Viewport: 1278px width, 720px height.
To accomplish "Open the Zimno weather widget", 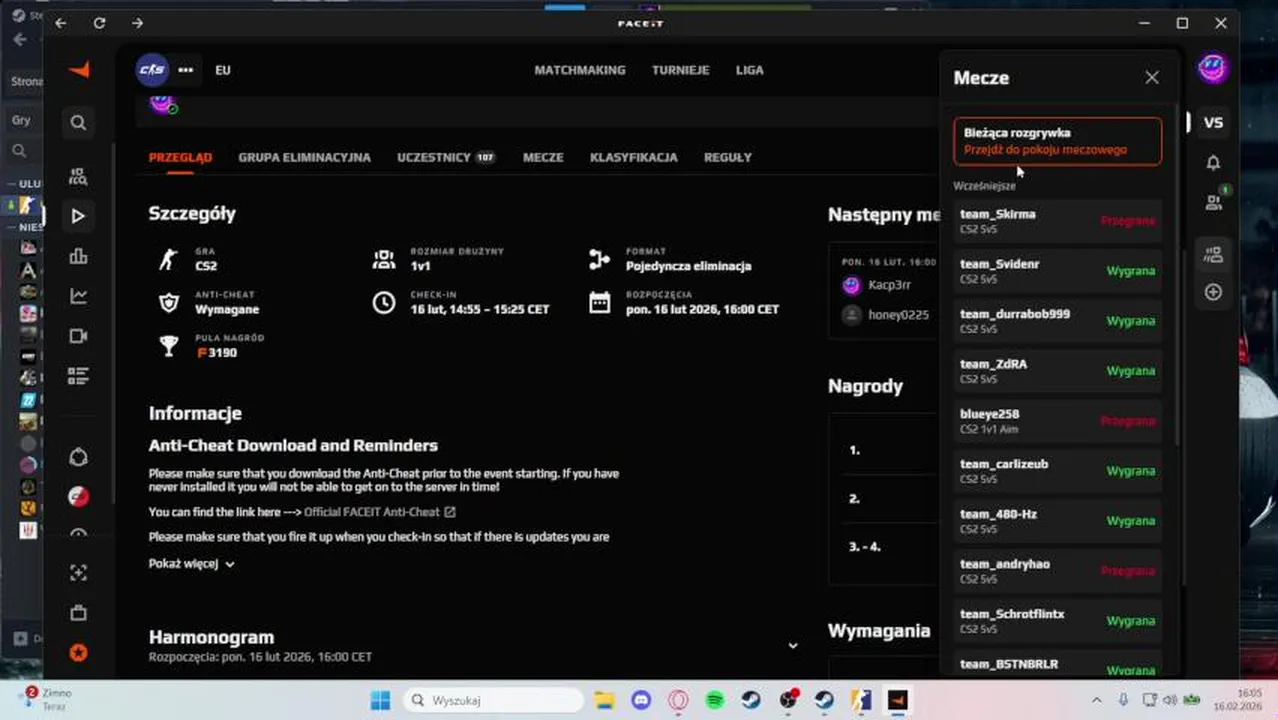I will tap(48, 699).
